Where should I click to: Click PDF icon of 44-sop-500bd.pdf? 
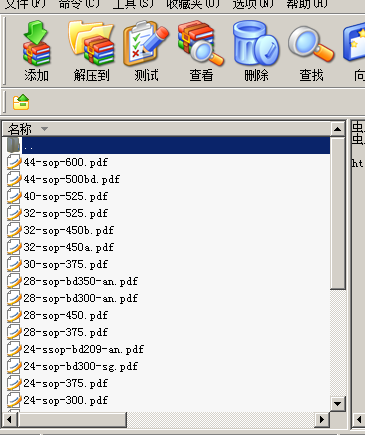tap(14, 179)
